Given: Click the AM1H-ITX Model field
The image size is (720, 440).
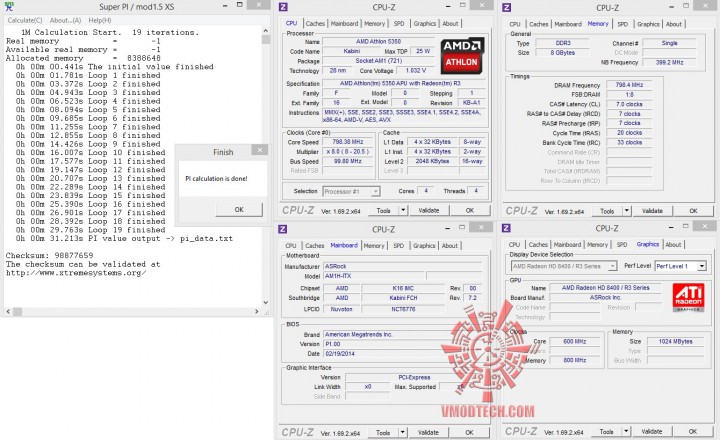Looking at the screenshot, I should coord(374,276).
